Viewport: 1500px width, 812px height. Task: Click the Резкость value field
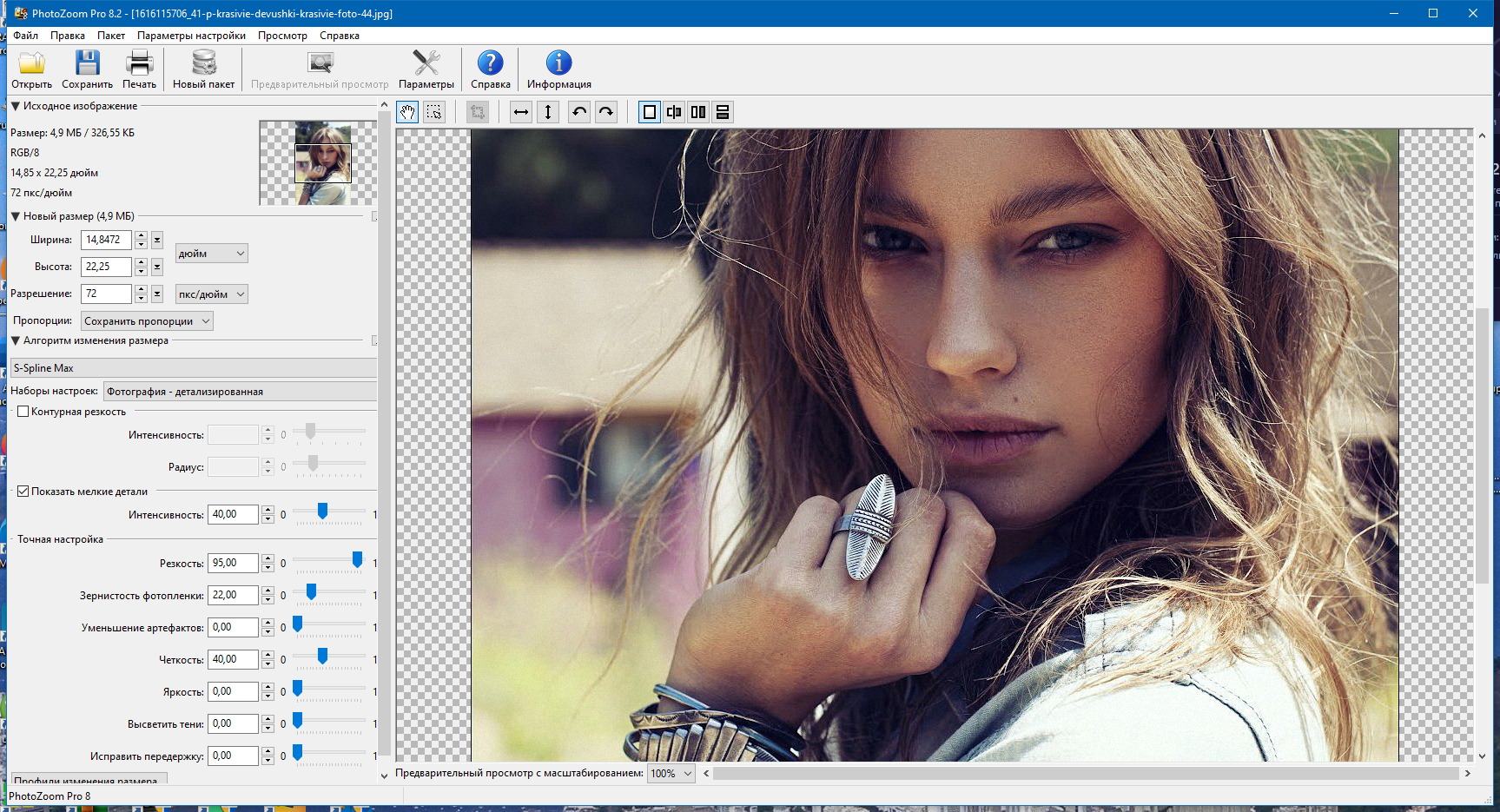(233, 563)
